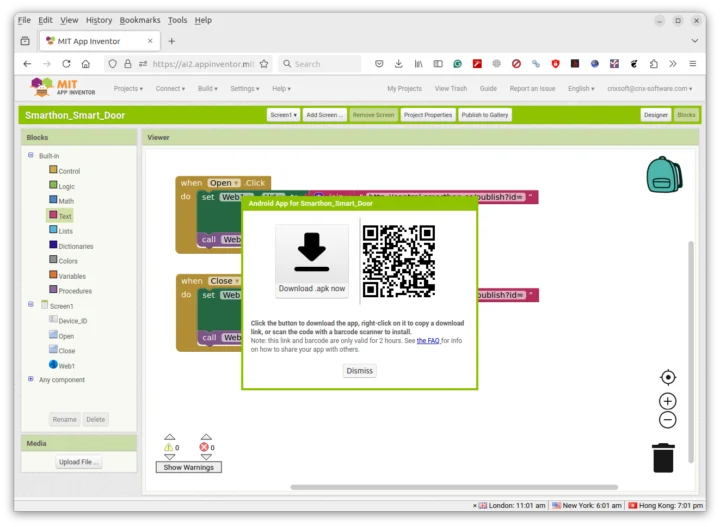Click the warning triangle counter icon
The height and width of the screenshot is (527, 720).
coord(169,447)
